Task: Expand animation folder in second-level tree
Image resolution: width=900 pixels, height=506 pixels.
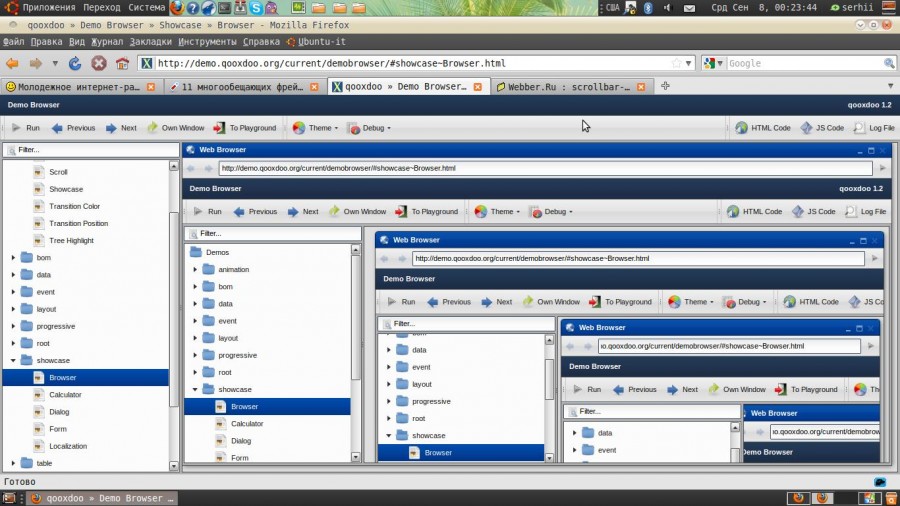Action: [195, 270]
